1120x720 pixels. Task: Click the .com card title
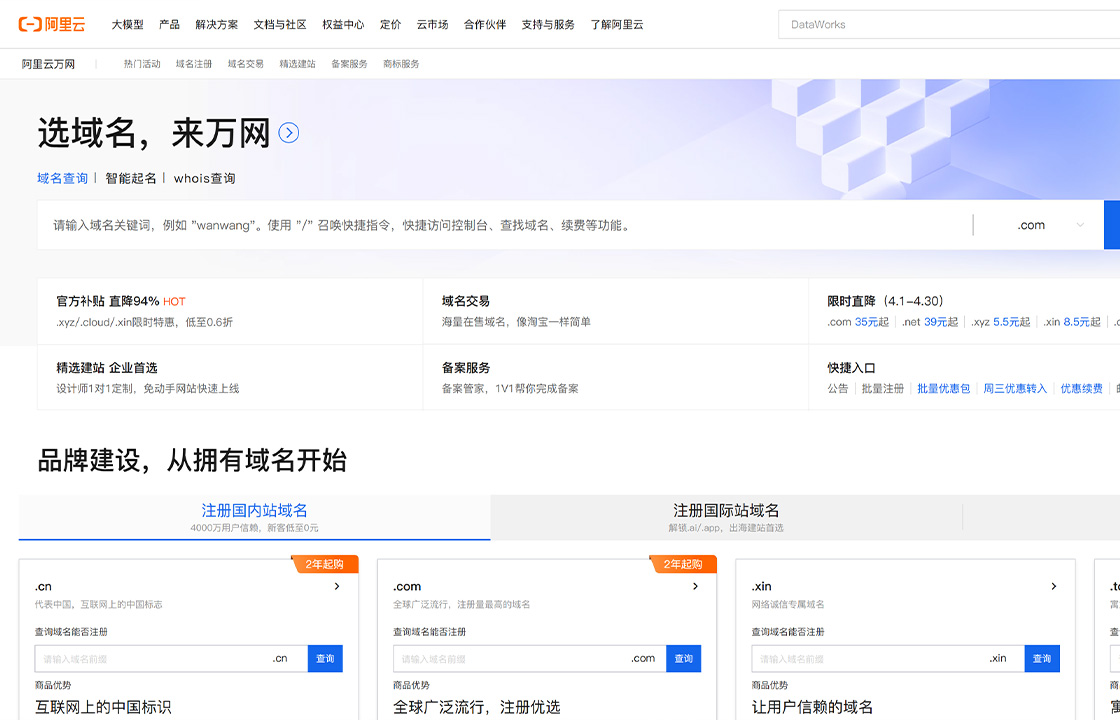407,586
